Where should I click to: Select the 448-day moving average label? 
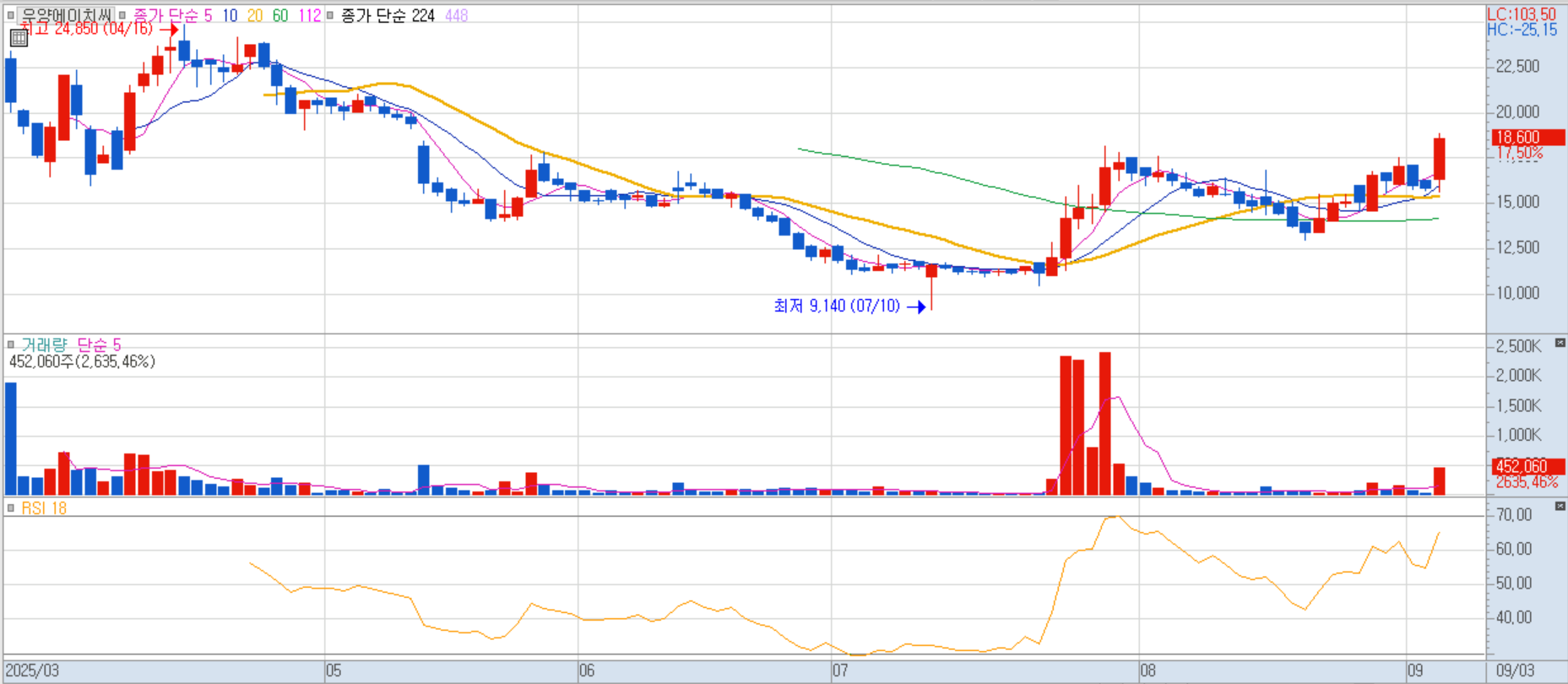456,15
